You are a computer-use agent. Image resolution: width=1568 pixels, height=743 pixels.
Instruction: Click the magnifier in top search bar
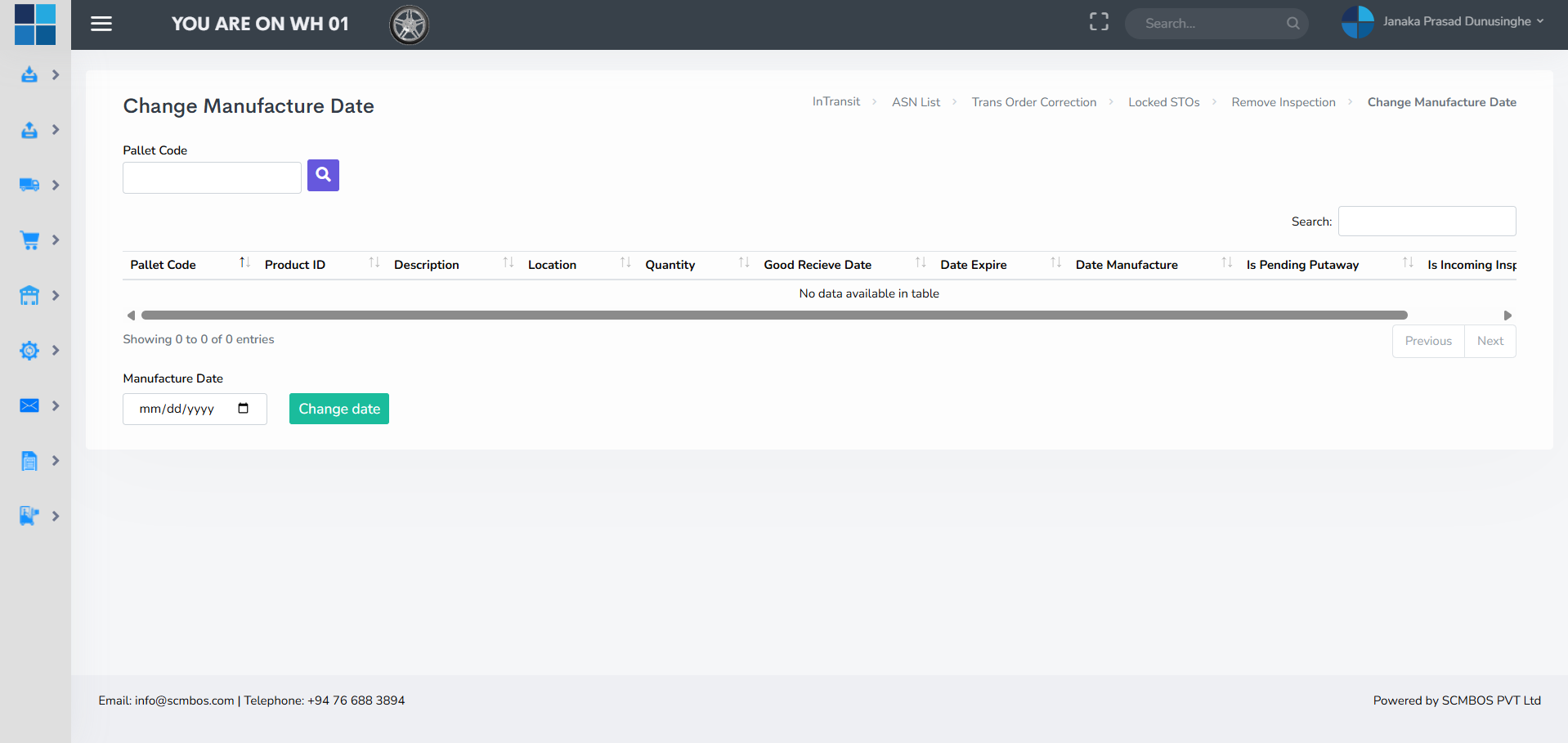(x=1292, y=23)
